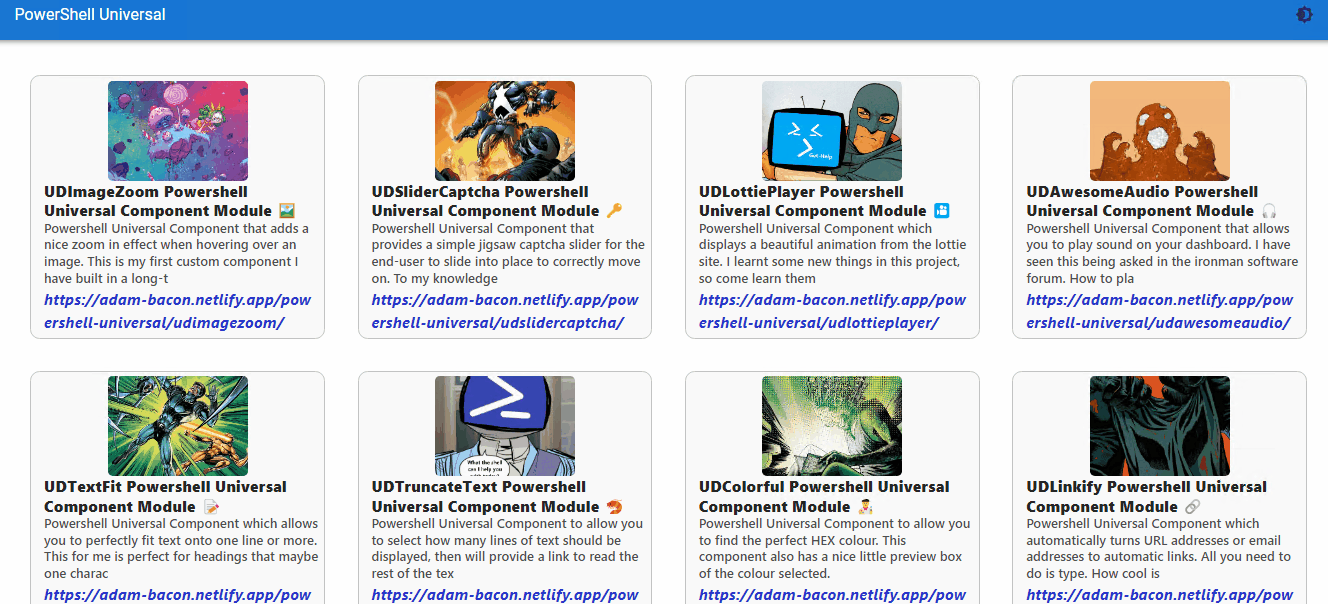This screenshot has height=604, width=1328.
Task: Open the UDLottiePlayer card thumbnail image
Action: 832,131
